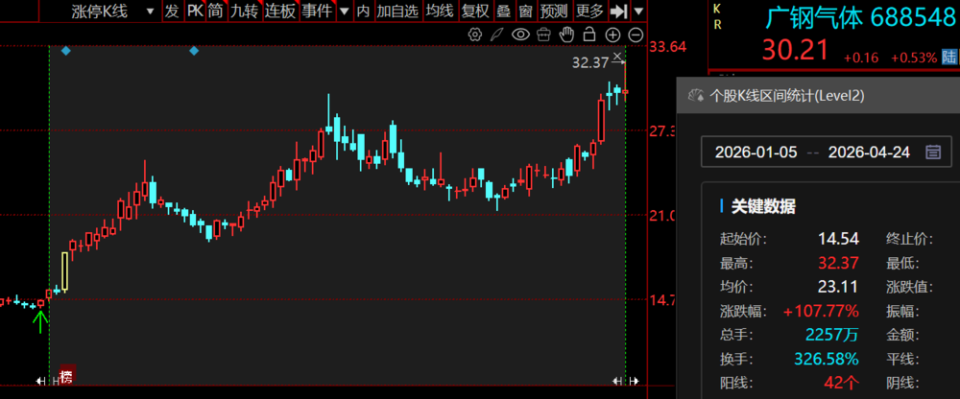Screen dimensions: 960x399
Task: Click the second blue diamond event marker
Action: (194, 51)
